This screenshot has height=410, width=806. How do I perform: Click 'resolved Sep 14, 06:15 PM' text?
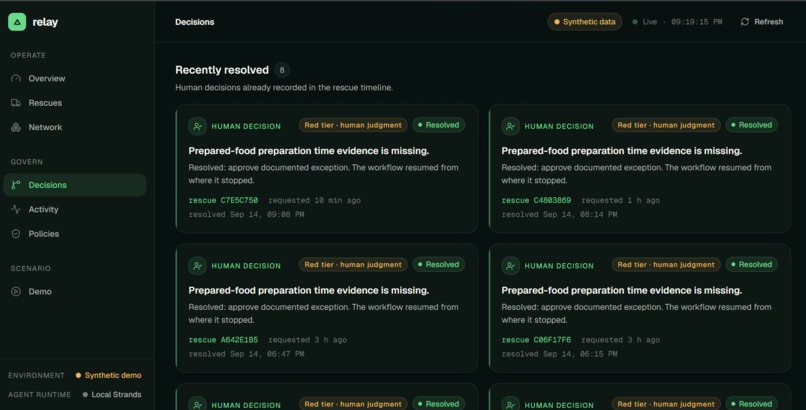(x=559, y=354)
